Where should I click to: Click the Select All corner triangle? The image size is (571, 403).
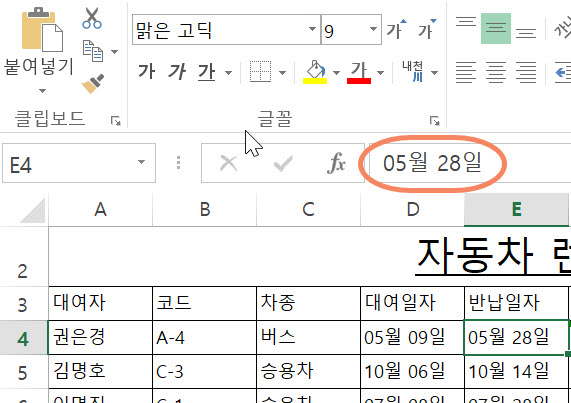point(33,210)
